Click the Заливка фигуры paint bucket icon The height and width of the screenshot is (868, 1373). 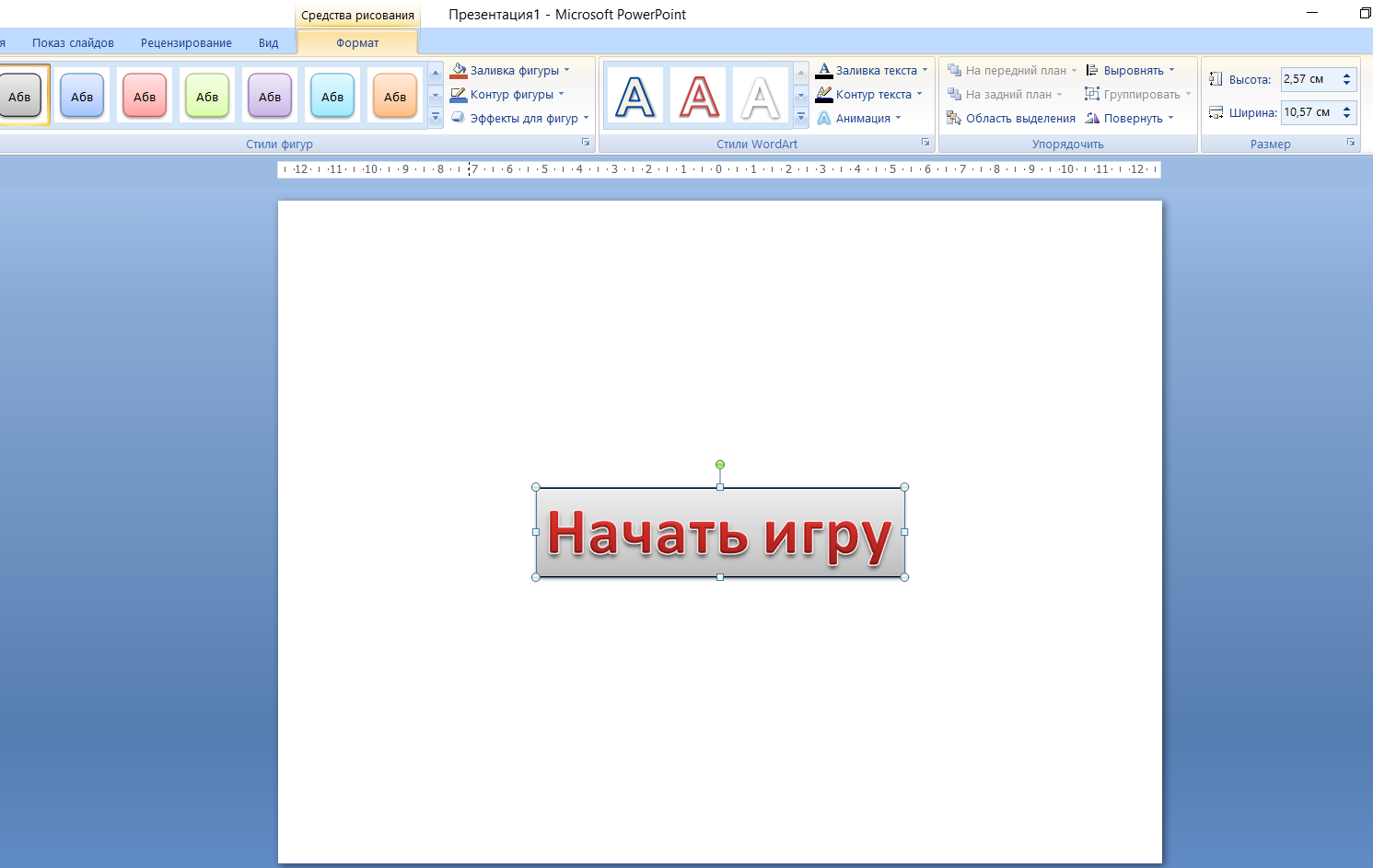[459, 70]
